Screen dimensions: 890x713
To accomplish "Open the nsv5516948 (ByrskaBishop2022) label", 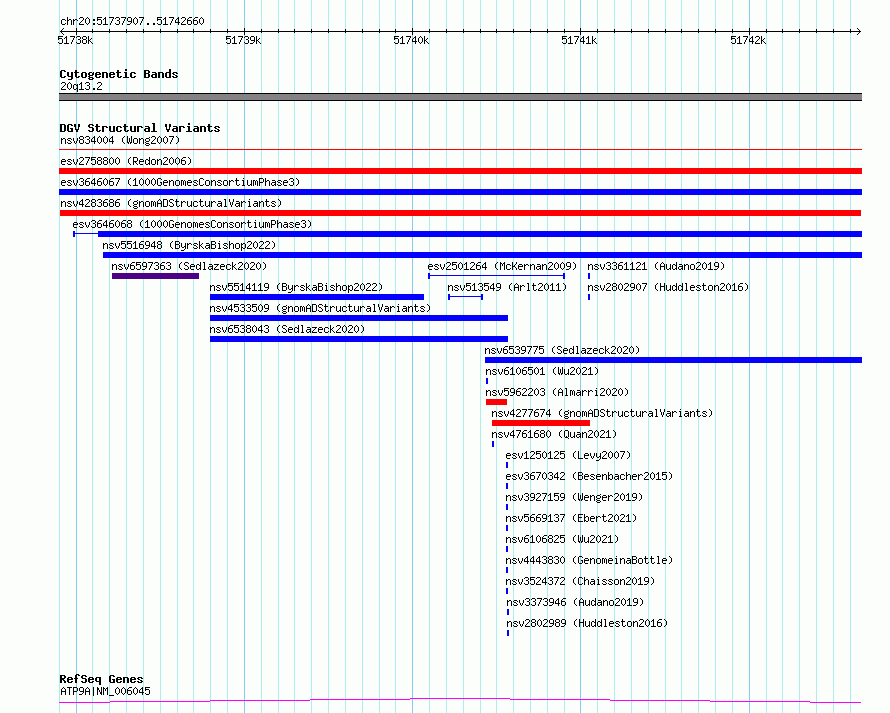I will tap(189, 245).
